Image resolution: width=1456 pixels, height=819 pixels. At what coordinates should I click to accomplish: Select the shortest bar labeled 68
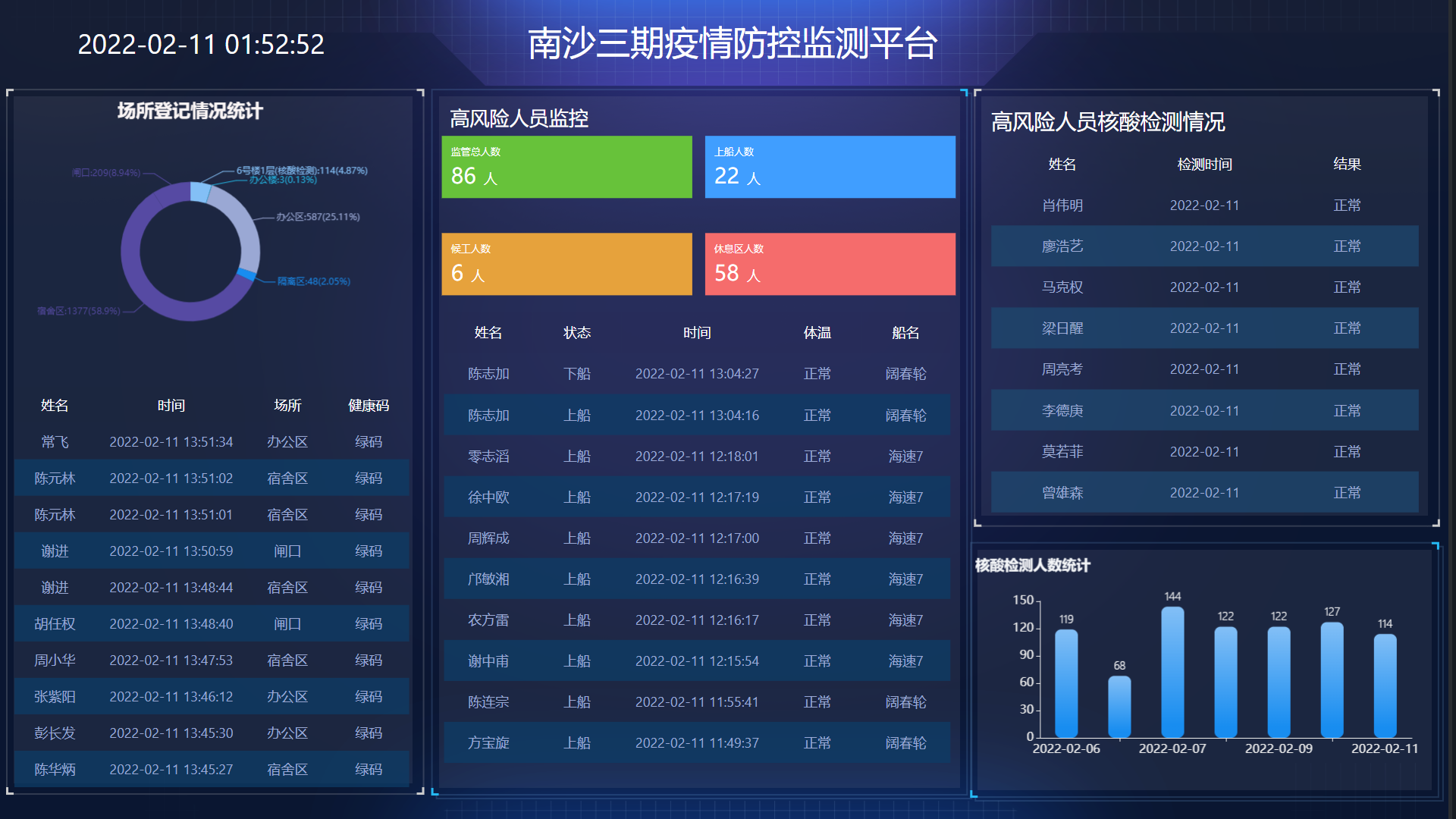[x=1119, y=706]
